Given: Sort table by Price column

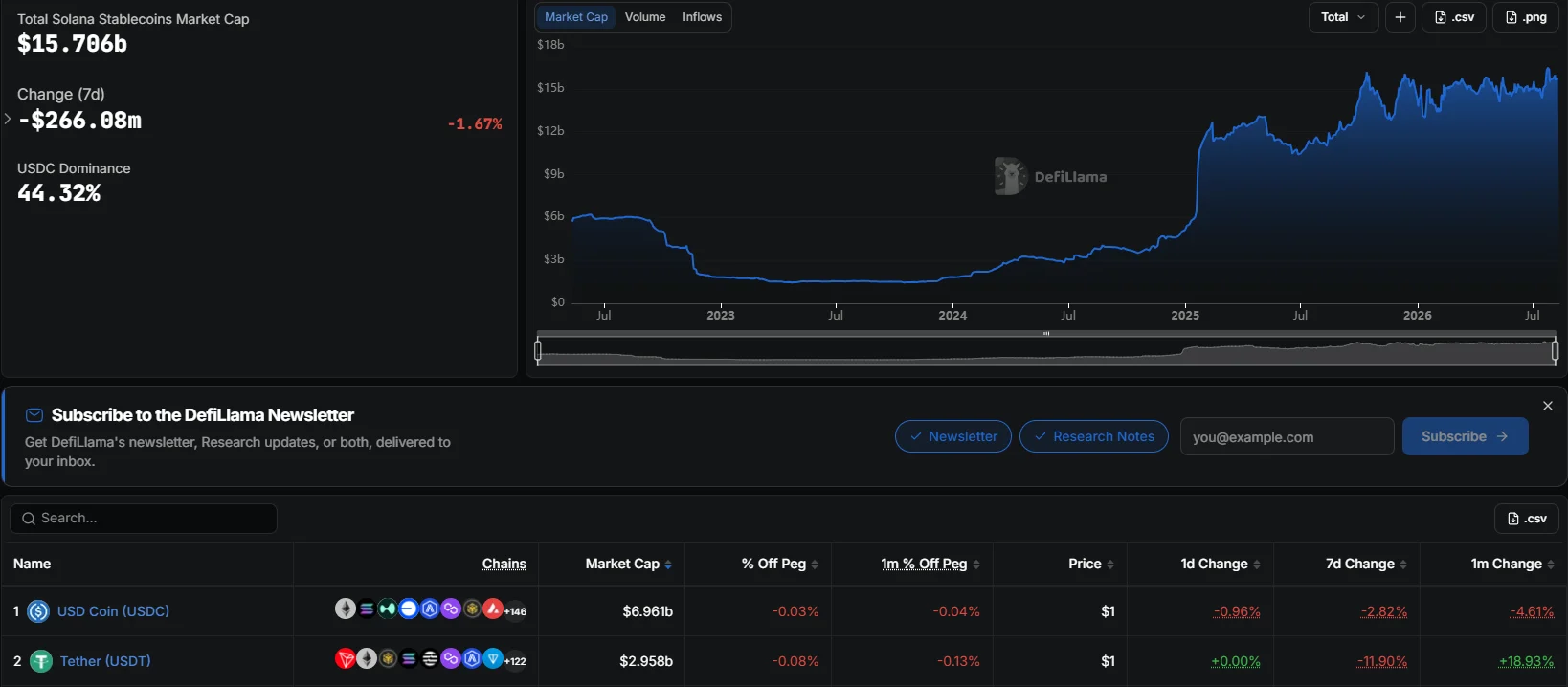Looking at the screenshot, I should coord(1091,564).
